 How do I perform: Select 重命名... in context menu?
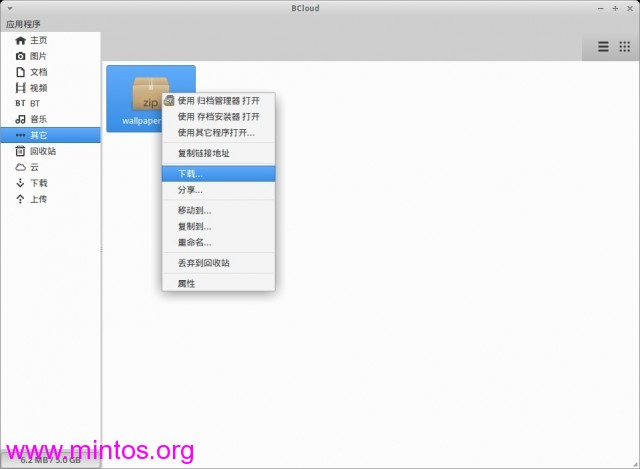[x=218, y=242]
